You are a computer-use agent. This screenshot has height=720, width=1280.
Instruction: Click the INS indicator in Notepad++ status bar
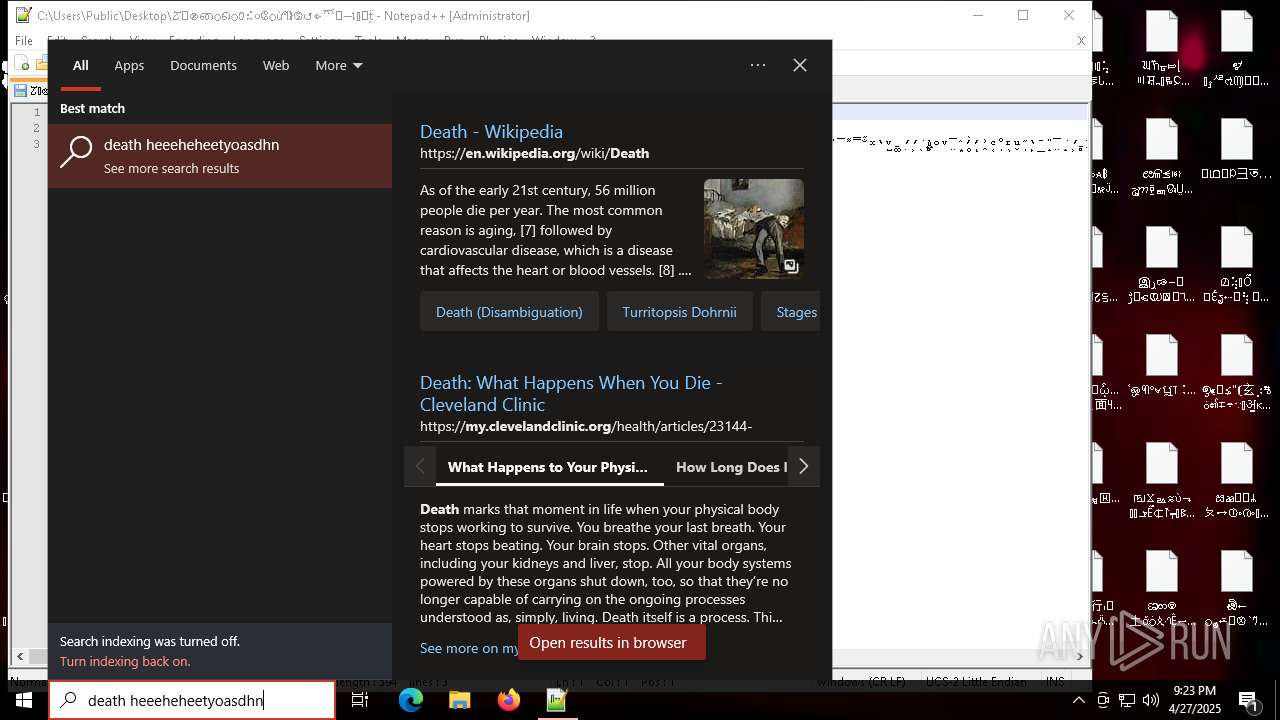[x=1056, y=681]
